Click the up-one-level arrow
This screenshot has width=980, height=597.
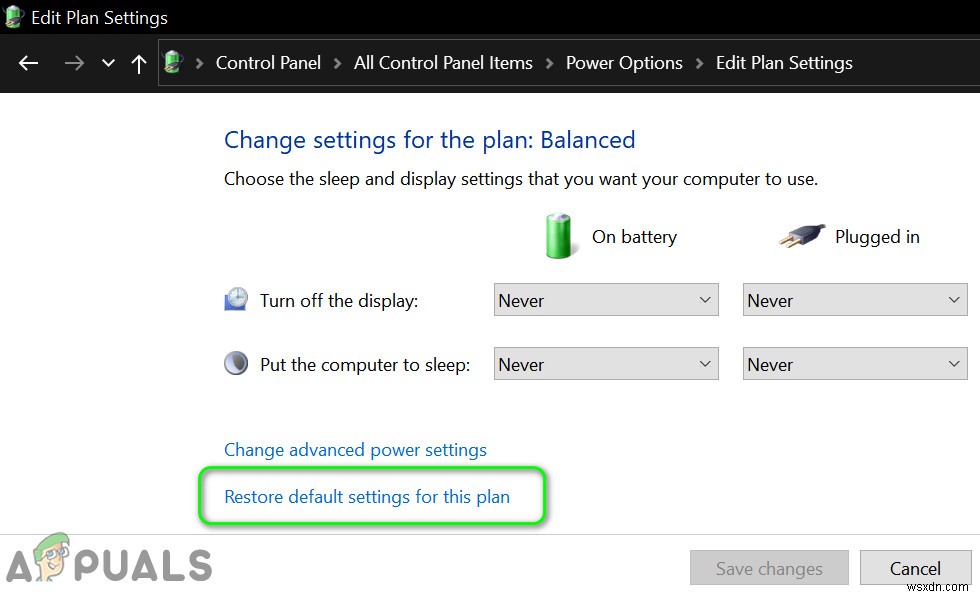click(x=139, y=63)
